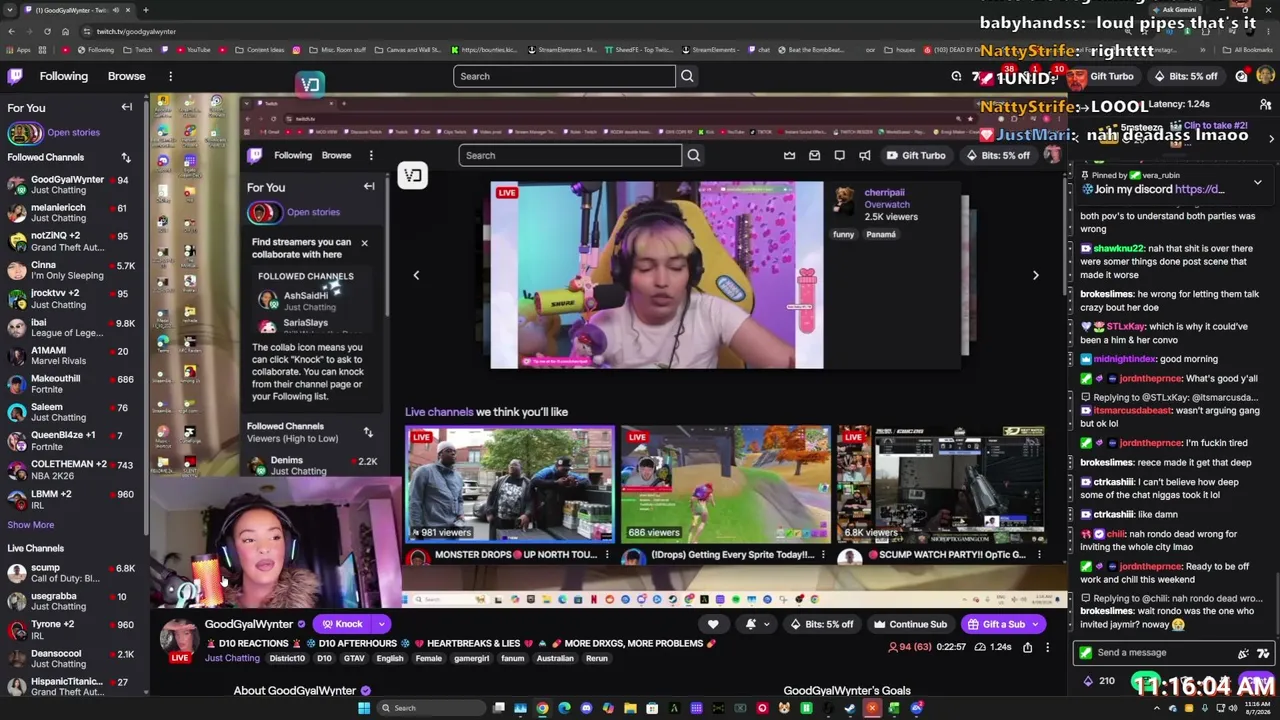Click the address bar showing twitch.tv/goodgyalwynter
Viewport: 1280px width, 720px height.
coord(136,31)
